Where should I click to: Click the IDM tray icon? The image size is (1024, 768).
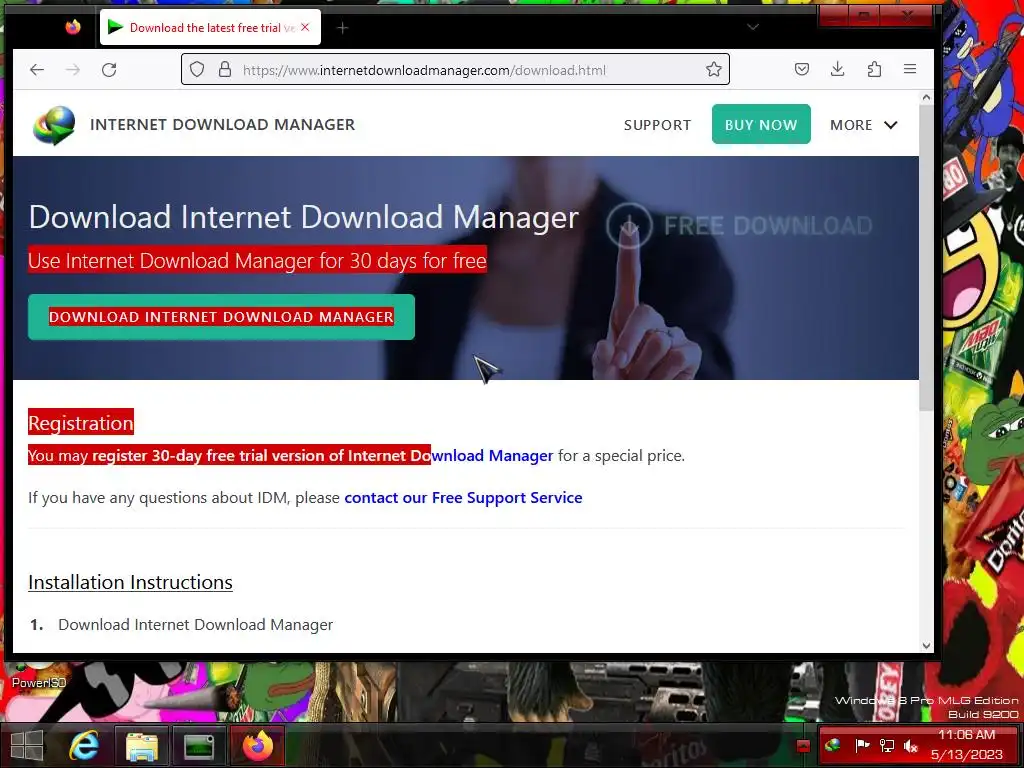click(832, 744)
